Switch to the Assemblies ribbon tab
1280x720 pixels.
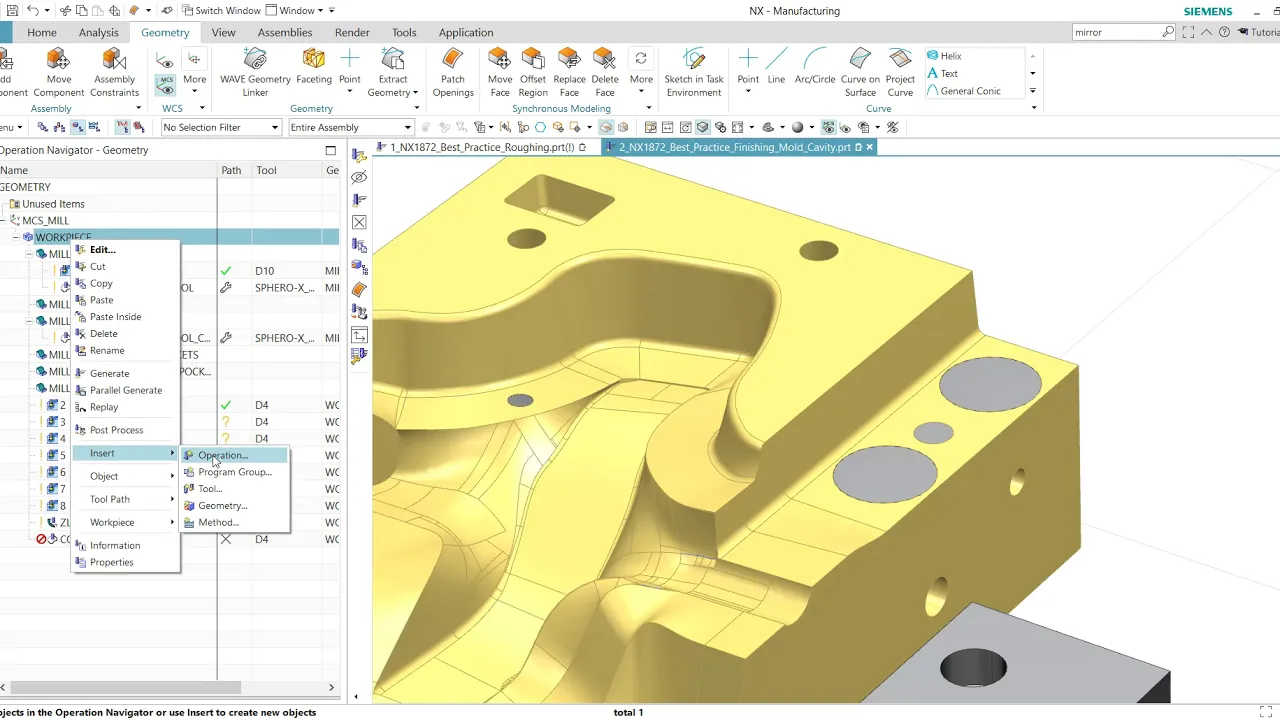coord(285,32)
